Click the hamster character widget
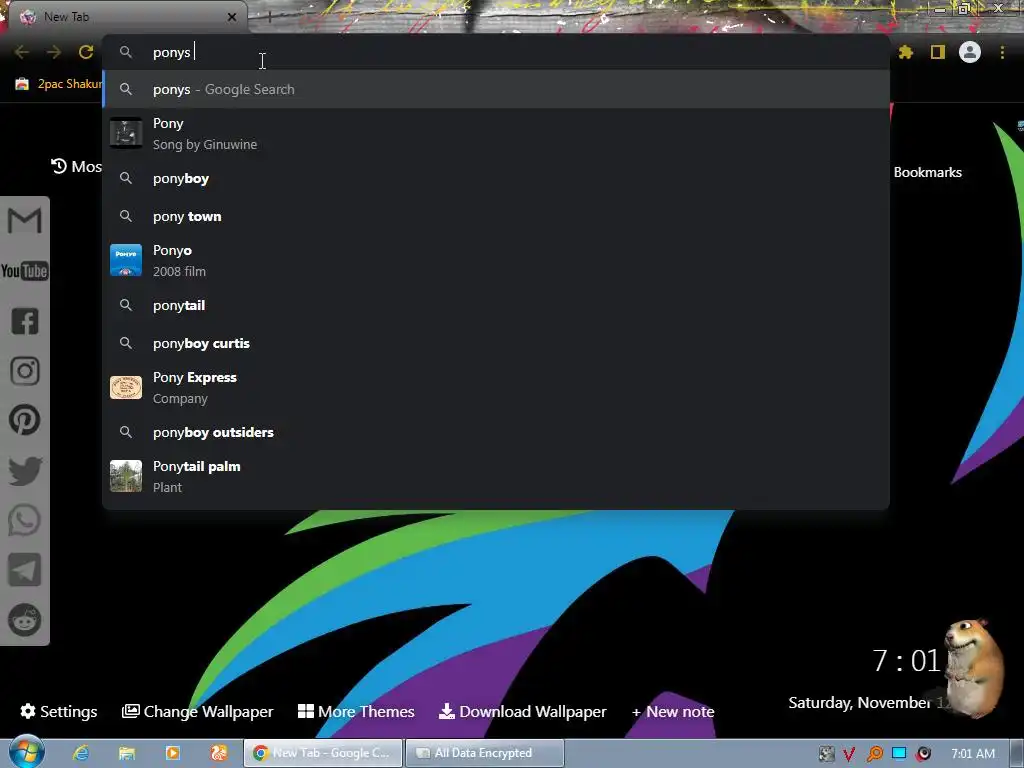This screenshot has width=1024, height=768. pyautogui.click(x=974, y=667)
